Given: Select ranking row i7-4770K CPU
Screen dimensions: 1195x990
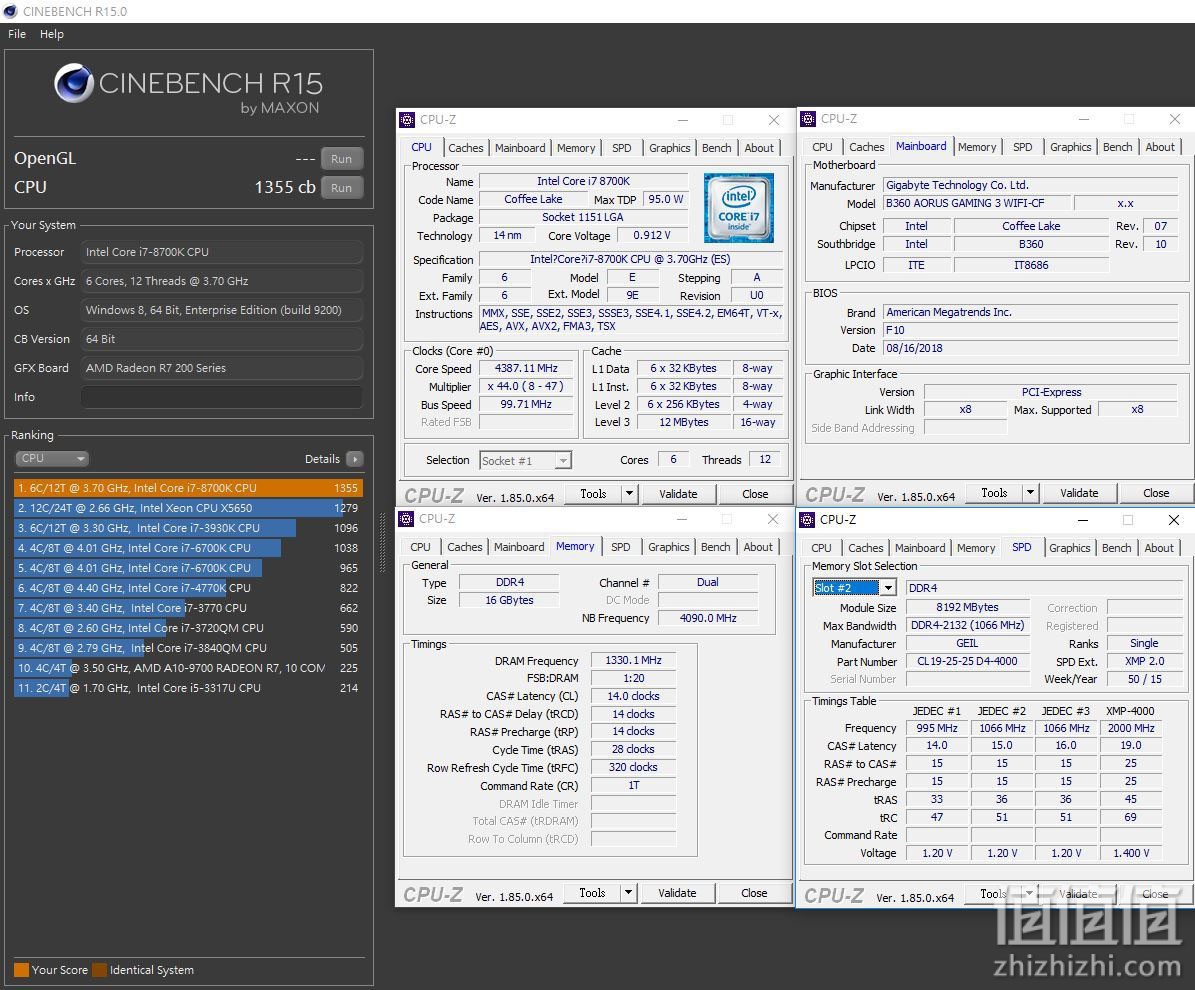Looking at the screenshot, I should [187, 588].
